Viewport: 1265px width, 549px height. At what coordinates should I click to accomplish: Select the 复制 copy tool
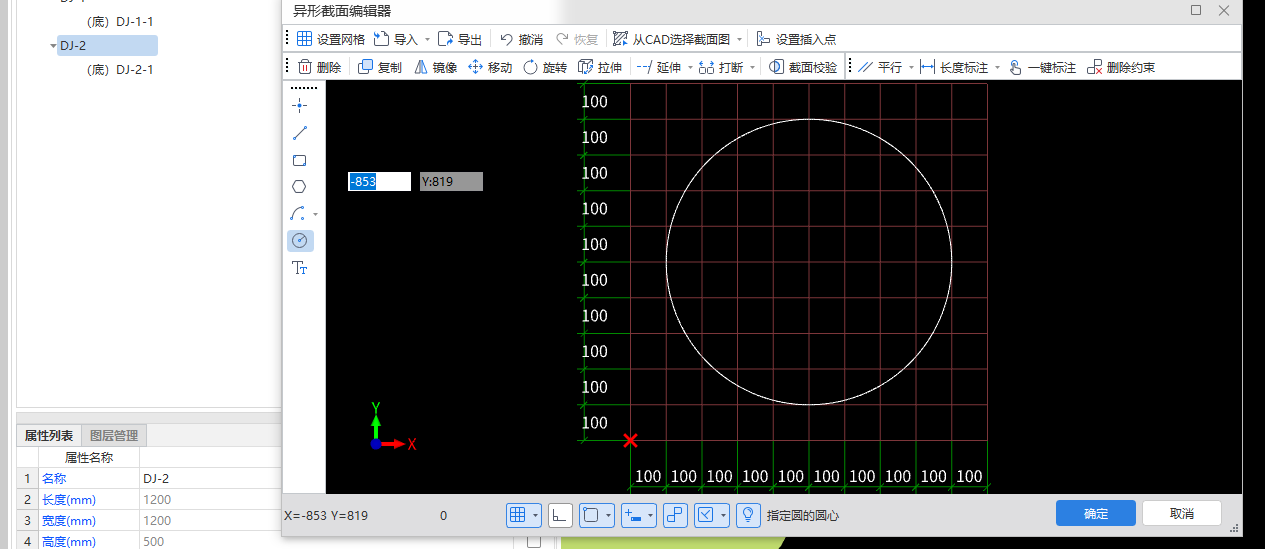coord(380,67)
